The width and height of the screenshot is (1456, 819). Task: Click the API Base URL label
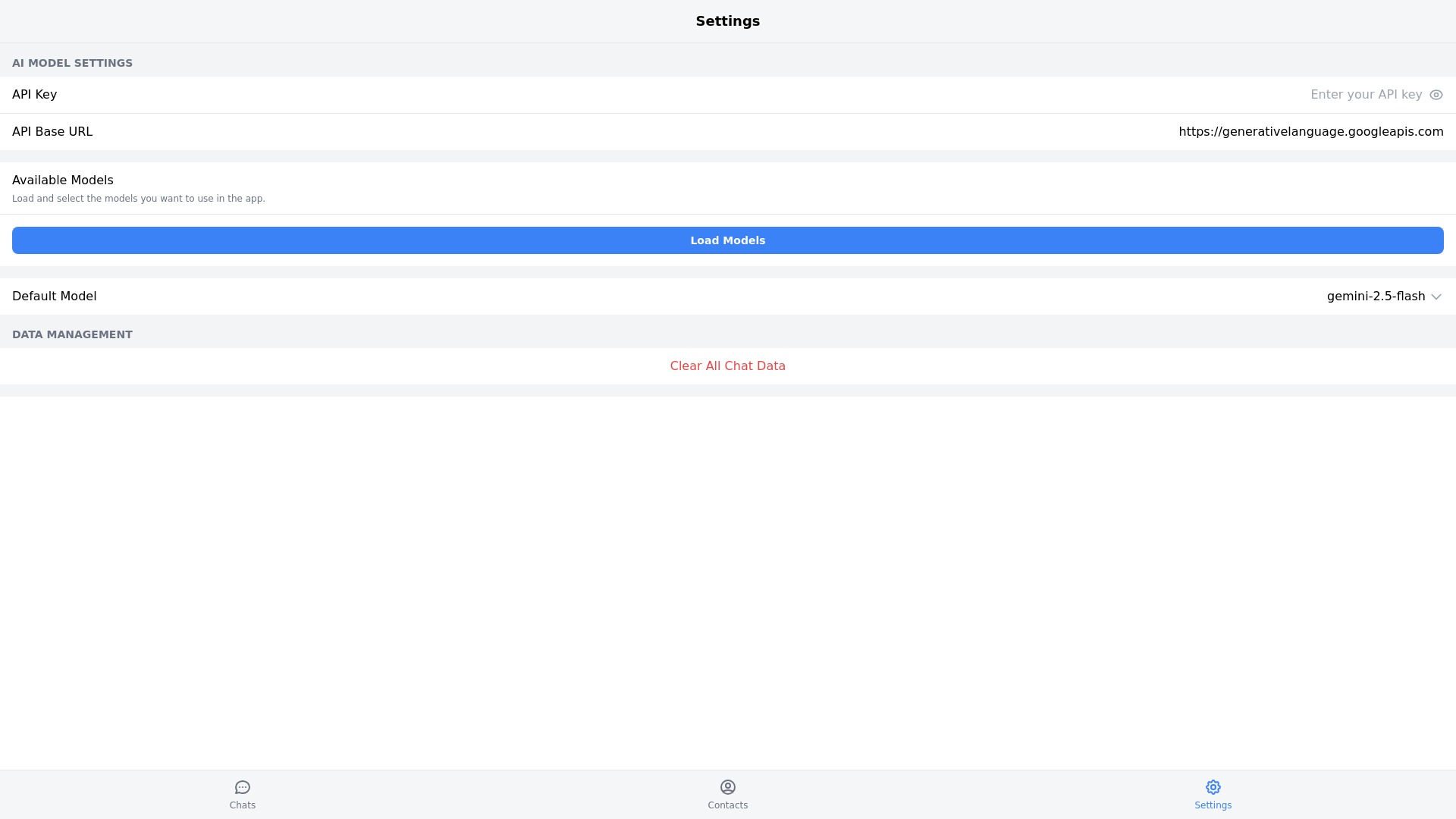(x=52, y=132)
